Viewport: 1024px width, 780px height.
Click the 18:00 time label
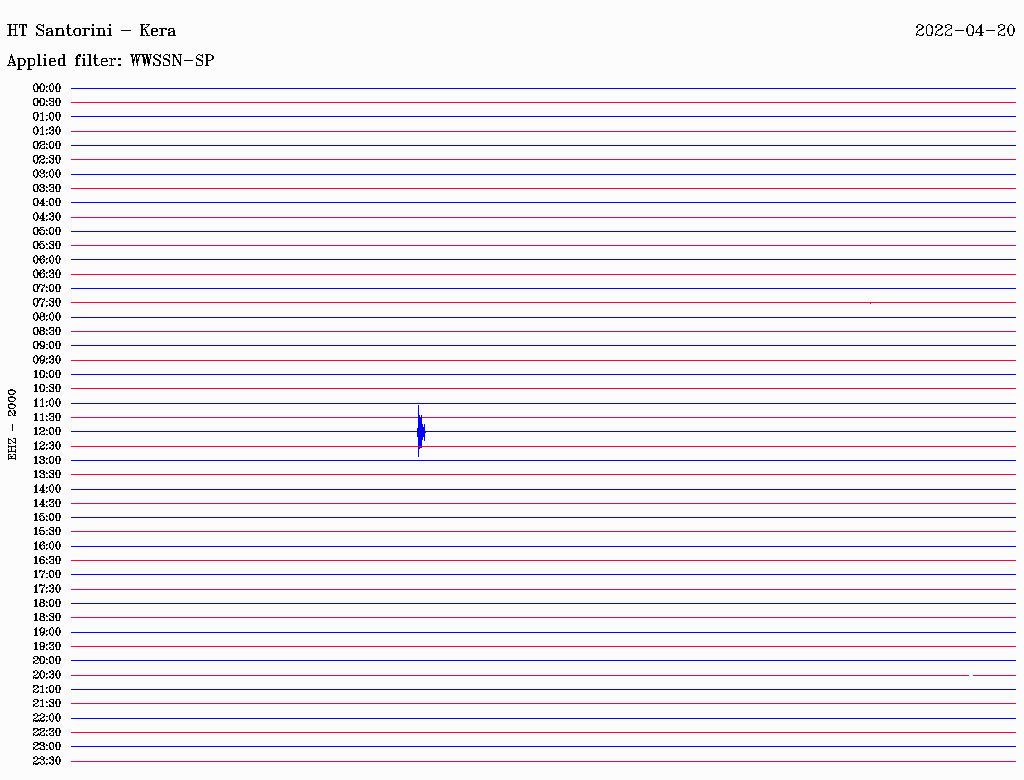[x=47, y=604]
